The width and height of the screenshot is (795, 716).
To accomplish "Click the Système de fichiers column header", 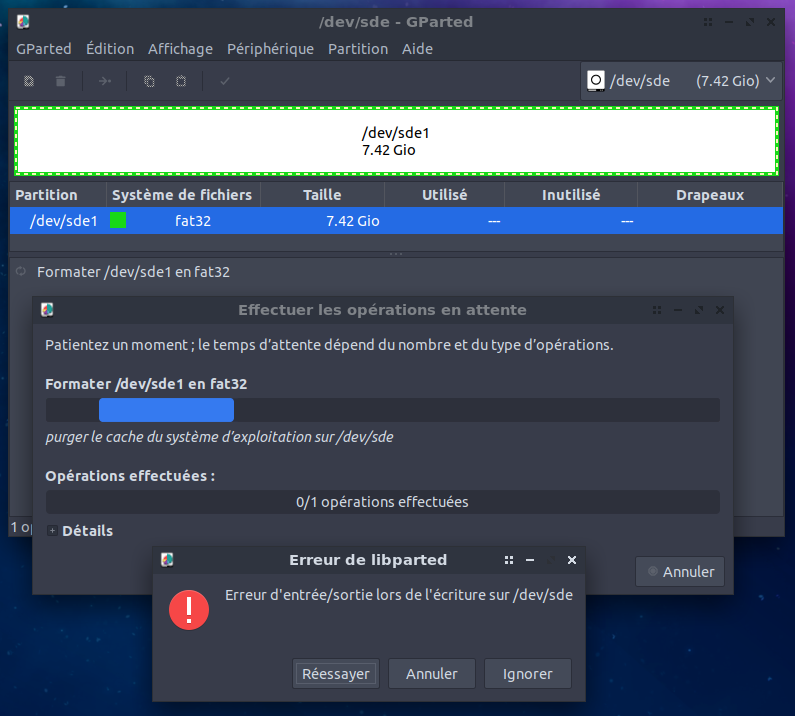I will 183,195.
